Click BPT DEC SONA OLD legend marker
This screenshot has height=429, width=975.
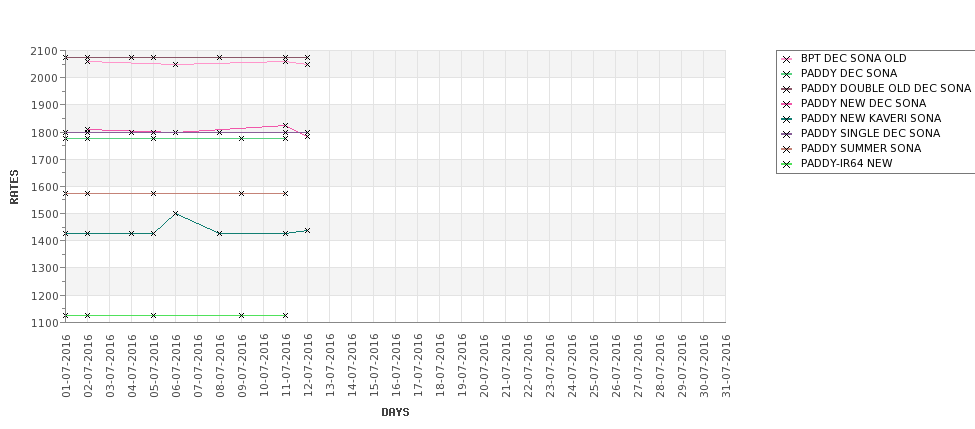click(787, 59)
